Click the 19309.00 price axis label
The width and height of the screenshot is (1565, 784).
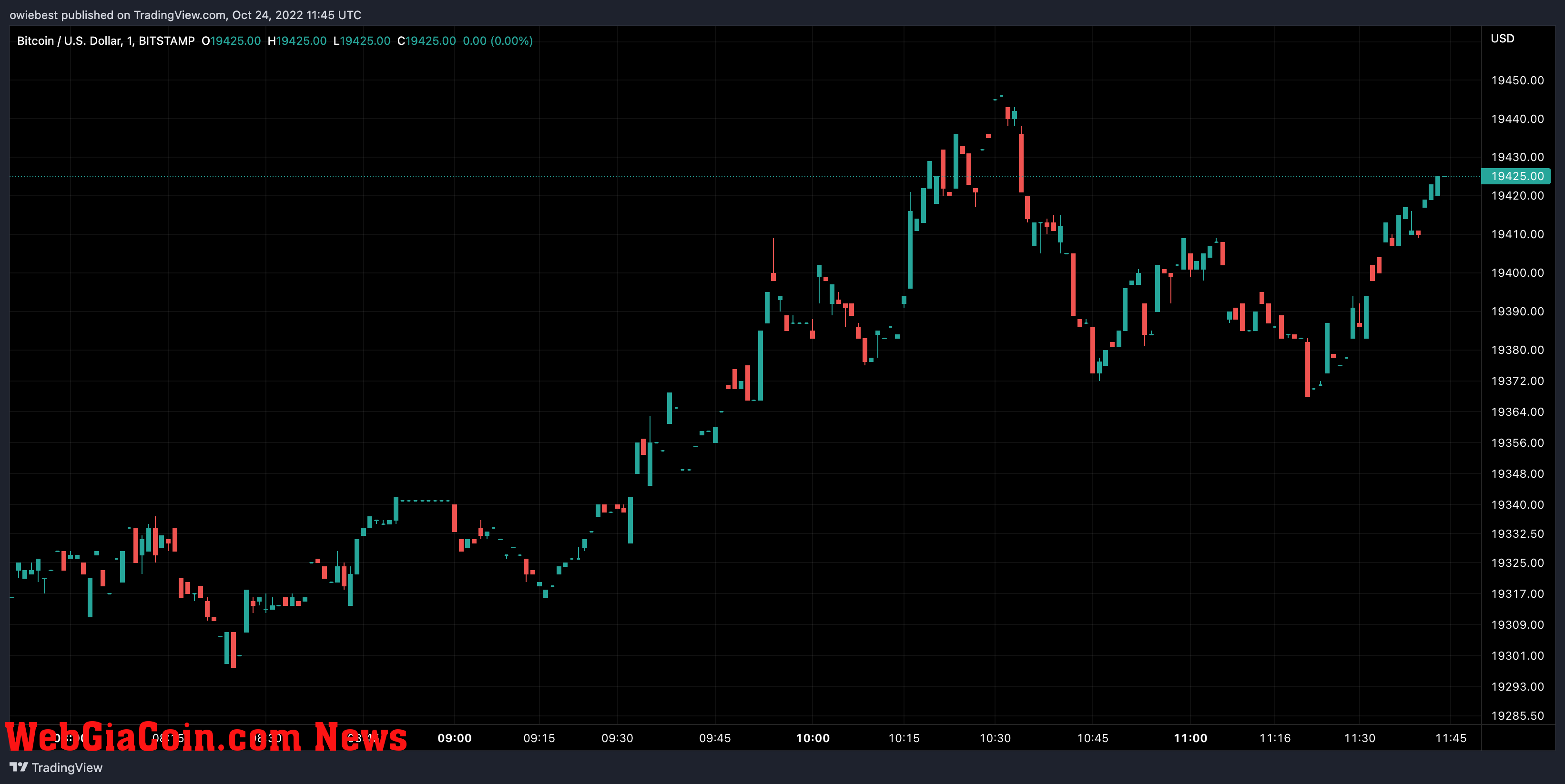(x=1517, y=625)
